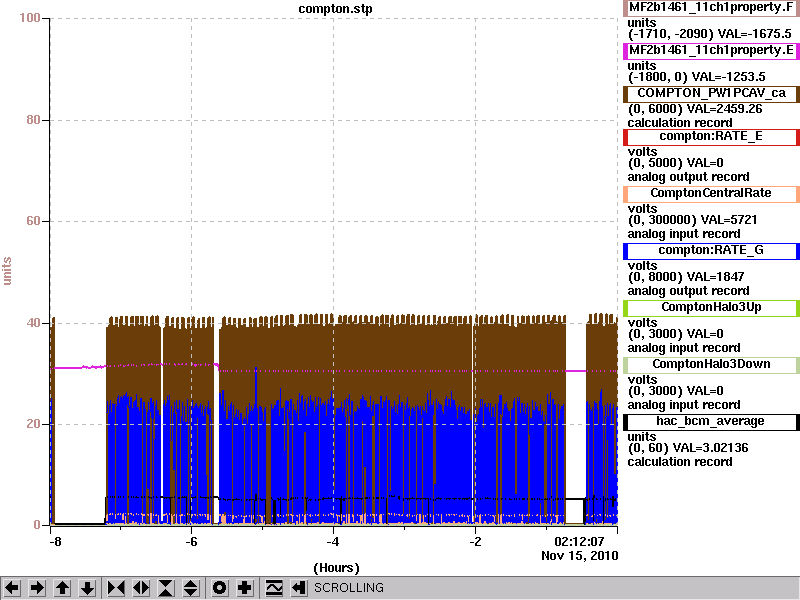The image size is (800, 600).
Task: Click the -8 hours tick label
Action: (55, 542)
